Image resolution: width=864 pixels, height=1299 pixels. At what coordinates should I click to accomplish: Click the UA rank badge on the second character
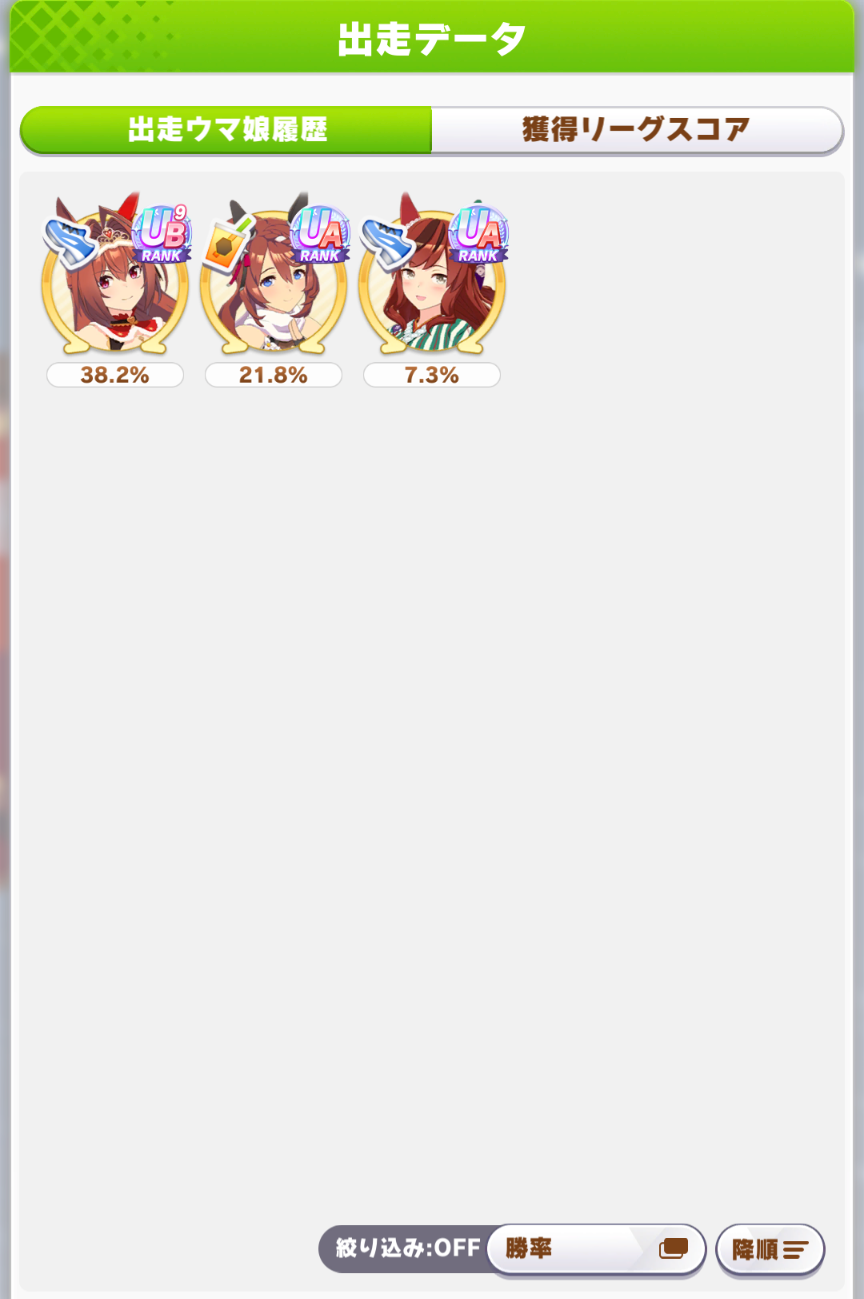tap(320, 234)
